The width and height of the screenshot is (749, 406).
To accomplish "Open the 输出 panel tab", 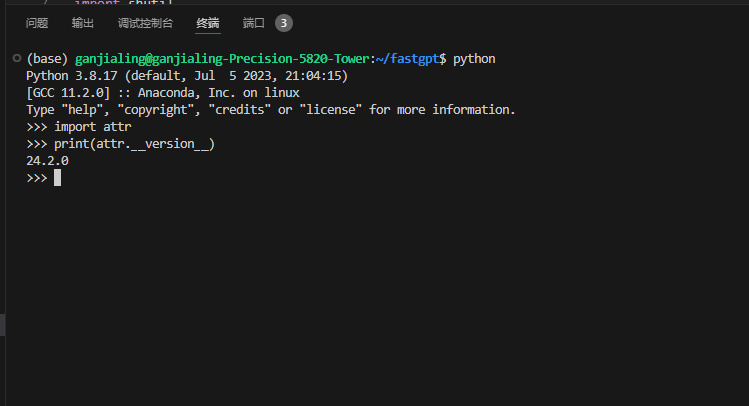I will [x=83, y=23].
